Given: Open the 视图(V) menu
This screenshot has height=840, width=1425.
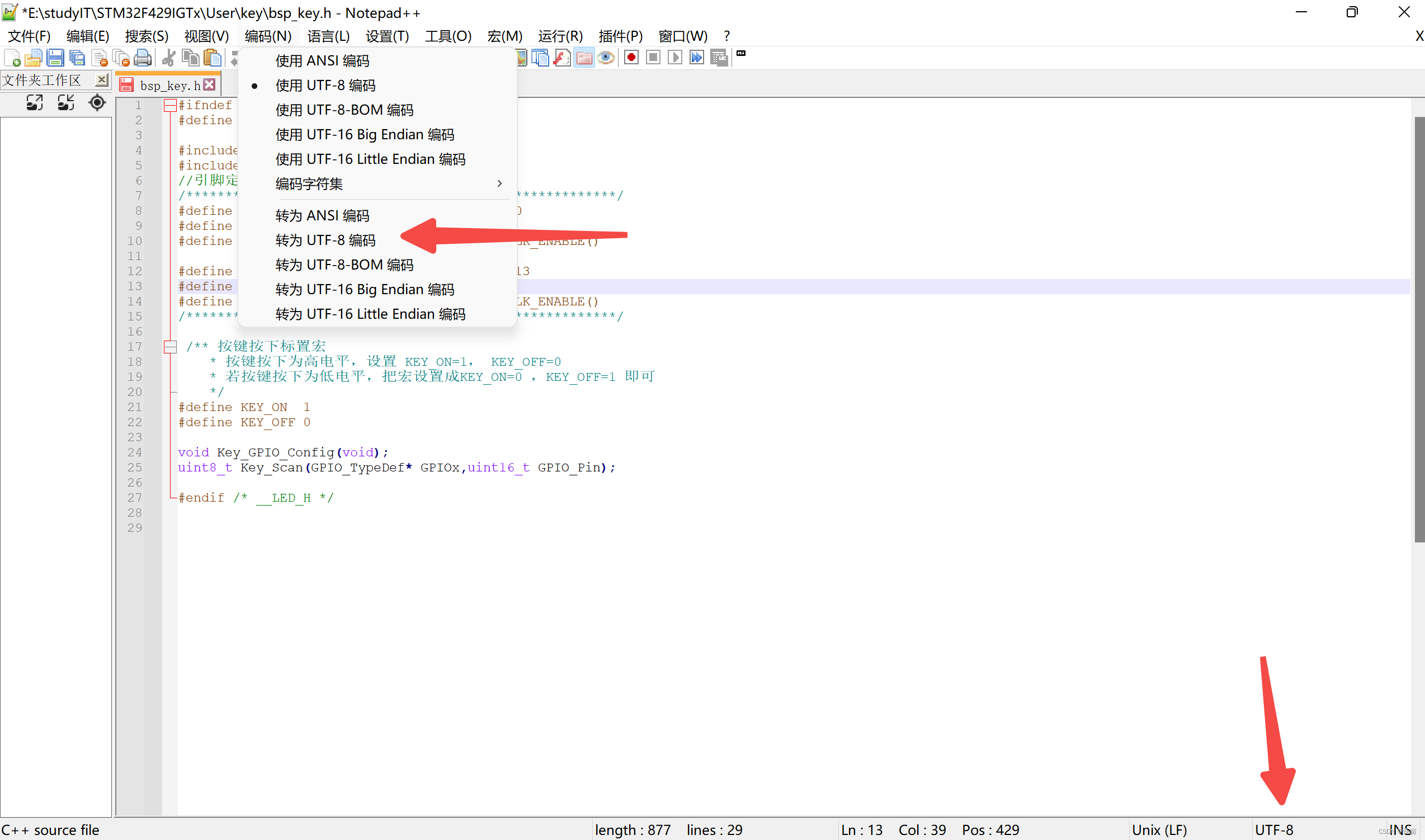Looking at the screenshot, I should (206, 36).
